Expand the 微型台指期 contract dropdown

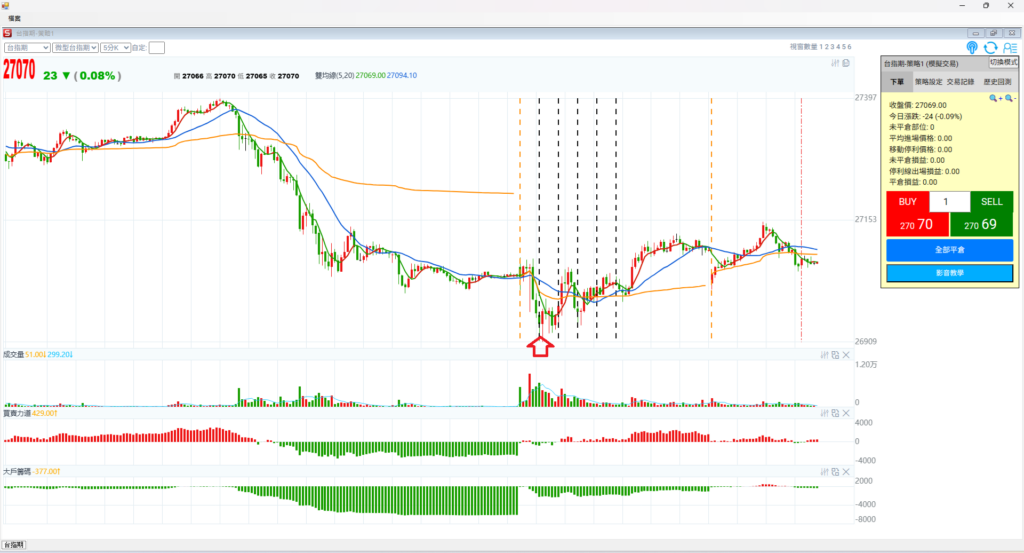point(75,47)
